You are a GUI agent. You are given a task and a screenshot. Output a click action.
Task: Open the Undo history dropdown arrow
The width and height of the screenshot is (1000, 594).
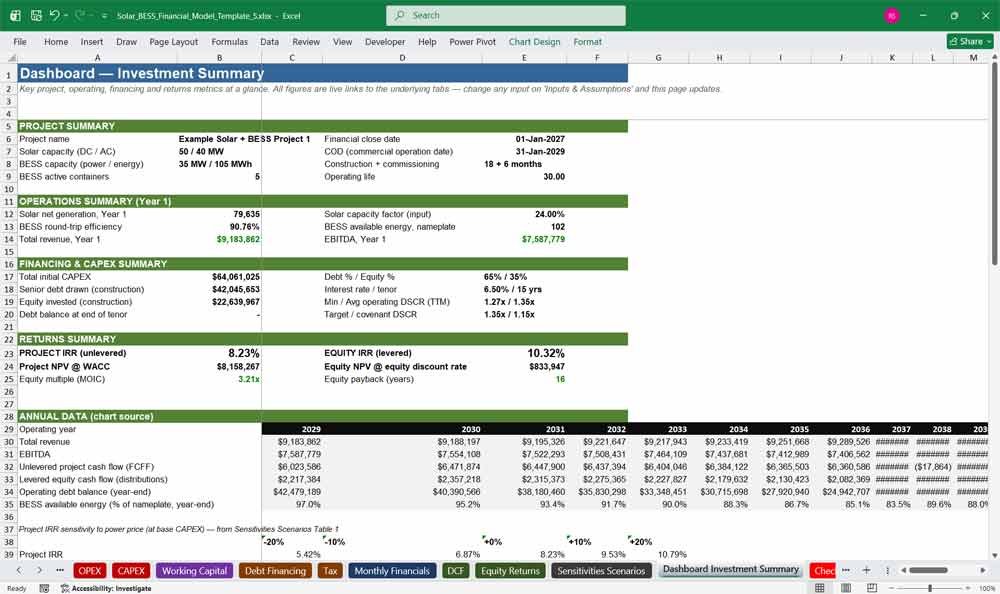(x=65, y=16)
